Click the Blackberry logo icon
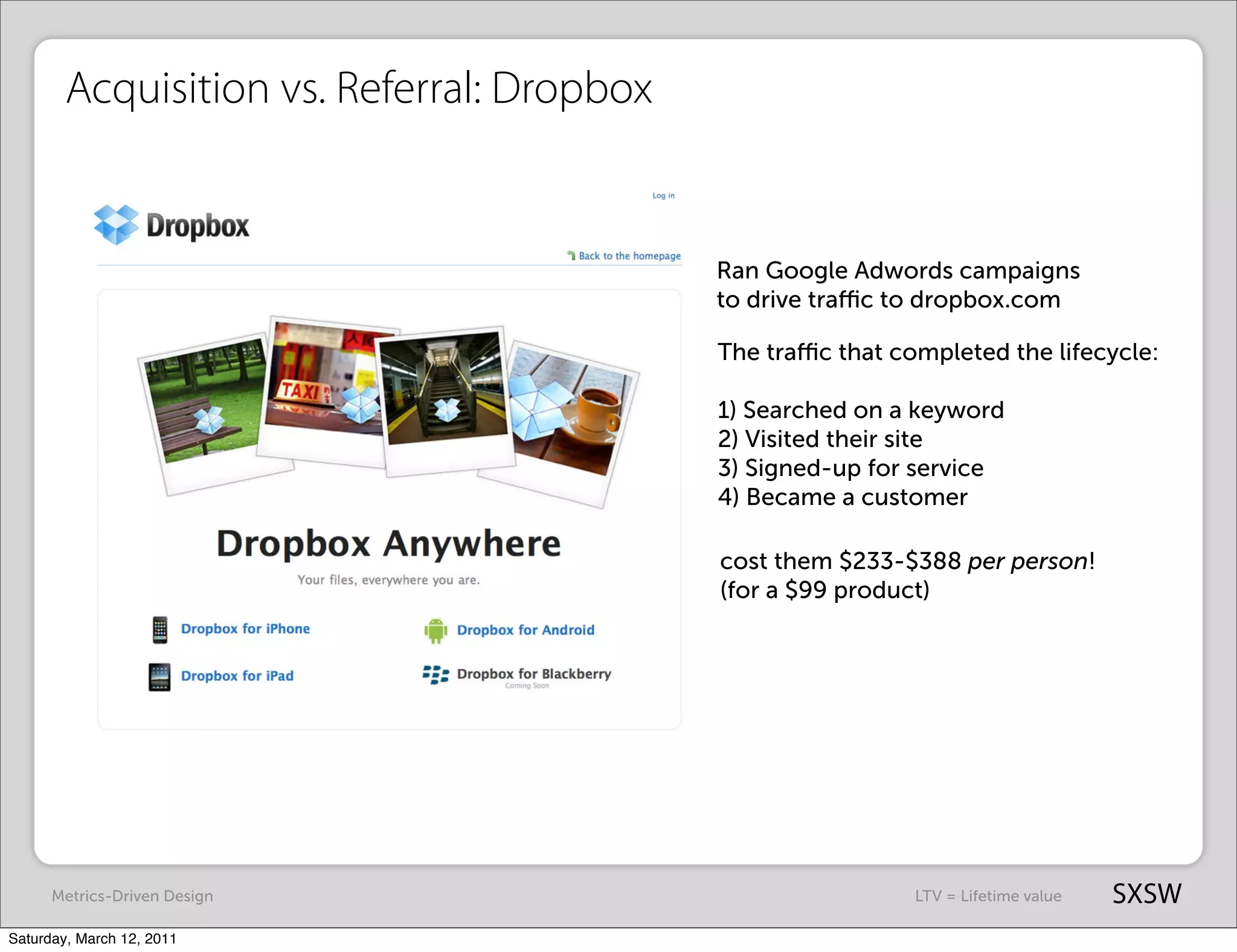Image resolution: width=1237 pixels, height=952 pixels. point(435,675)
